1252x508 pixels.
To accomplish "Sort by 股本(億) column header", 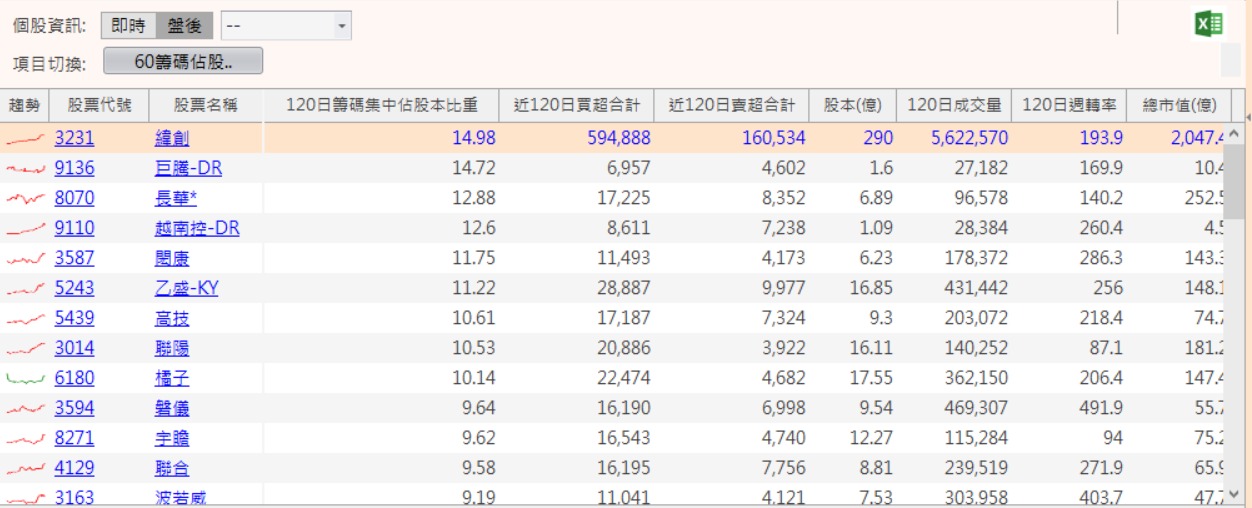I will pos(852,105).
